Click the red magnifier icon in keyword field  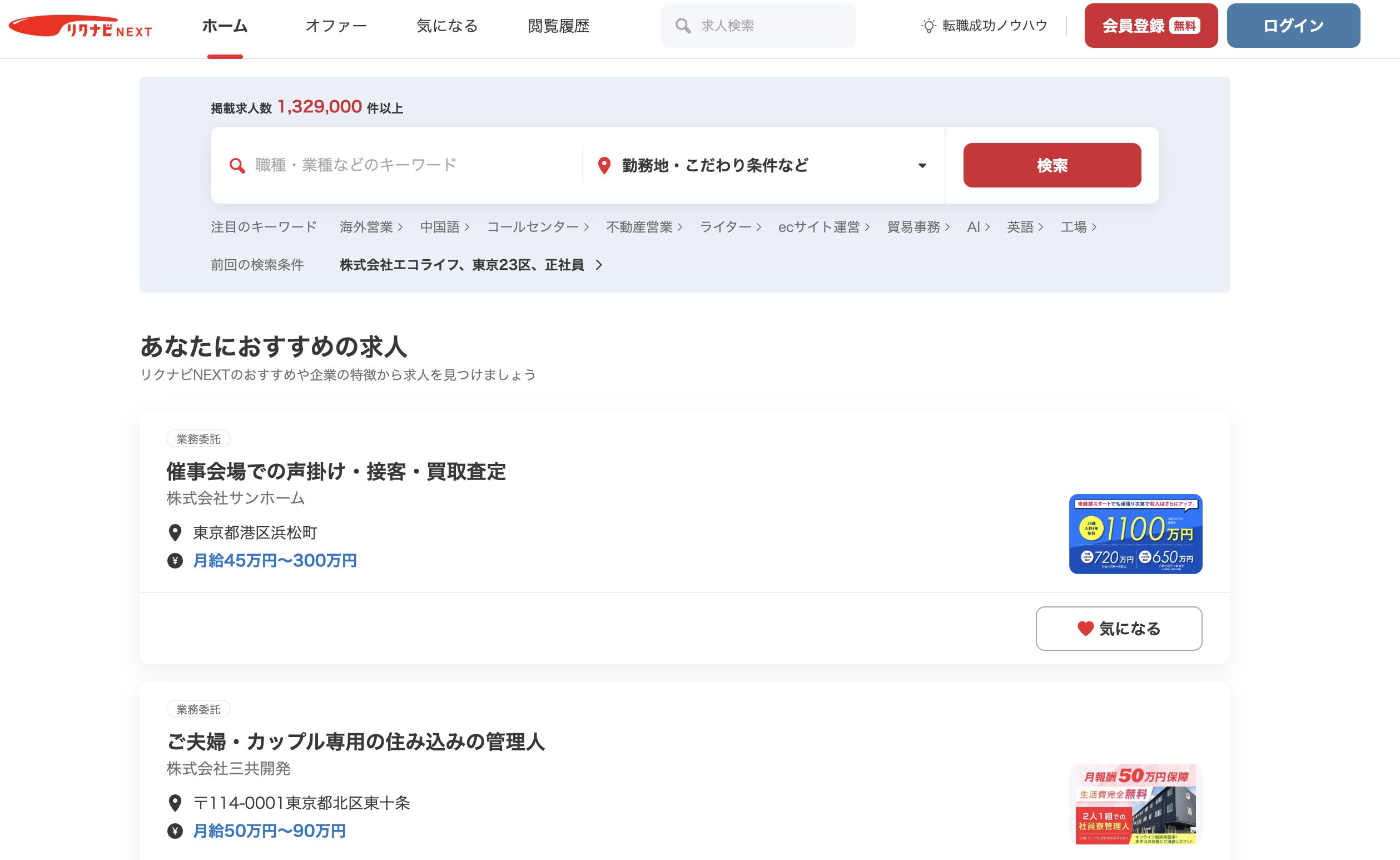pos(237,166)
